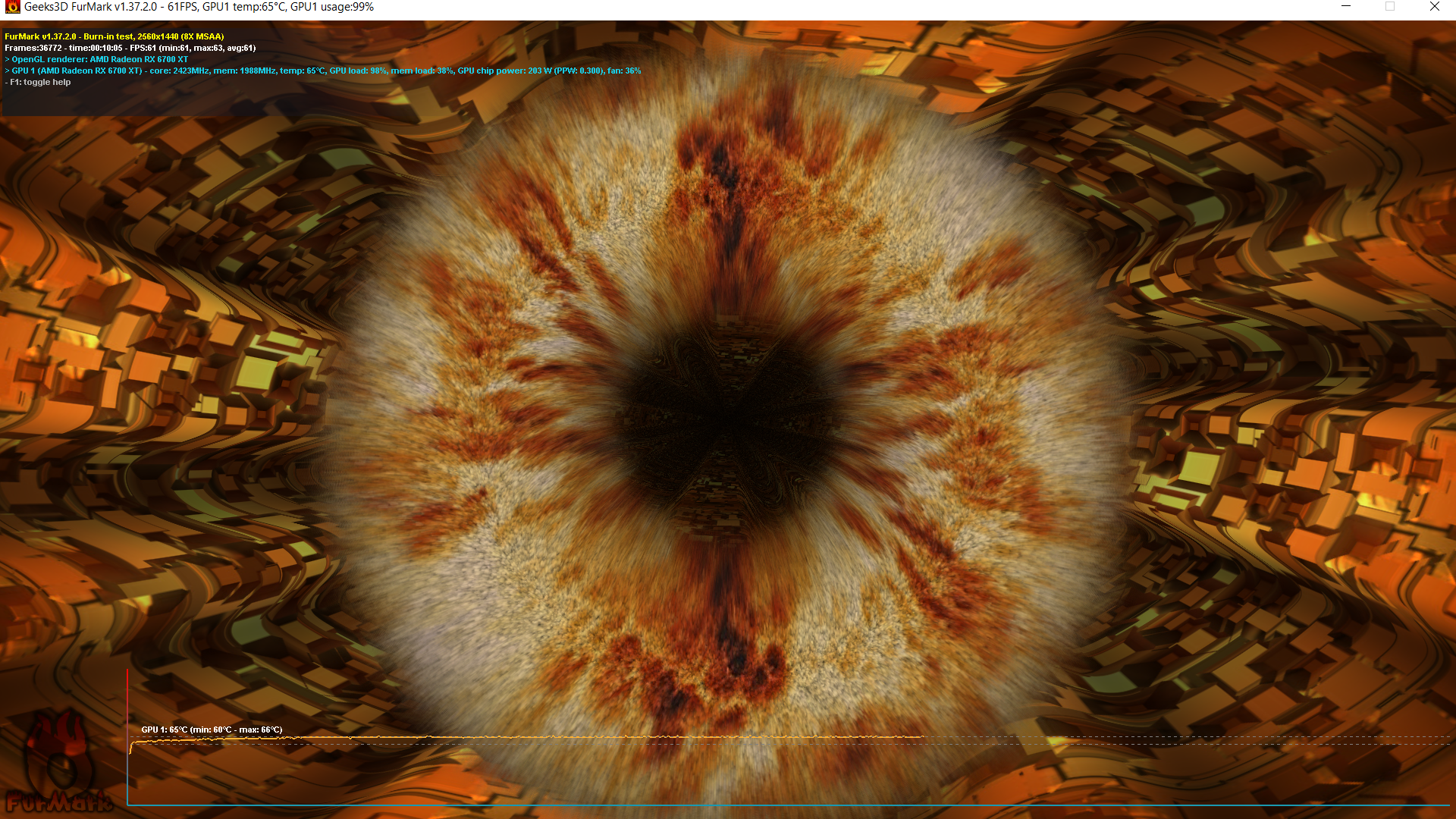Click the FurMark app icon in title bar

click(12, 7)
